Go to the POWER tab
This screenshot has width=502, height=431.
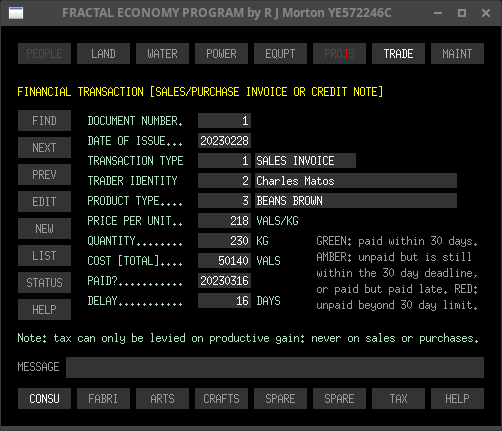(x=221, y=53)
